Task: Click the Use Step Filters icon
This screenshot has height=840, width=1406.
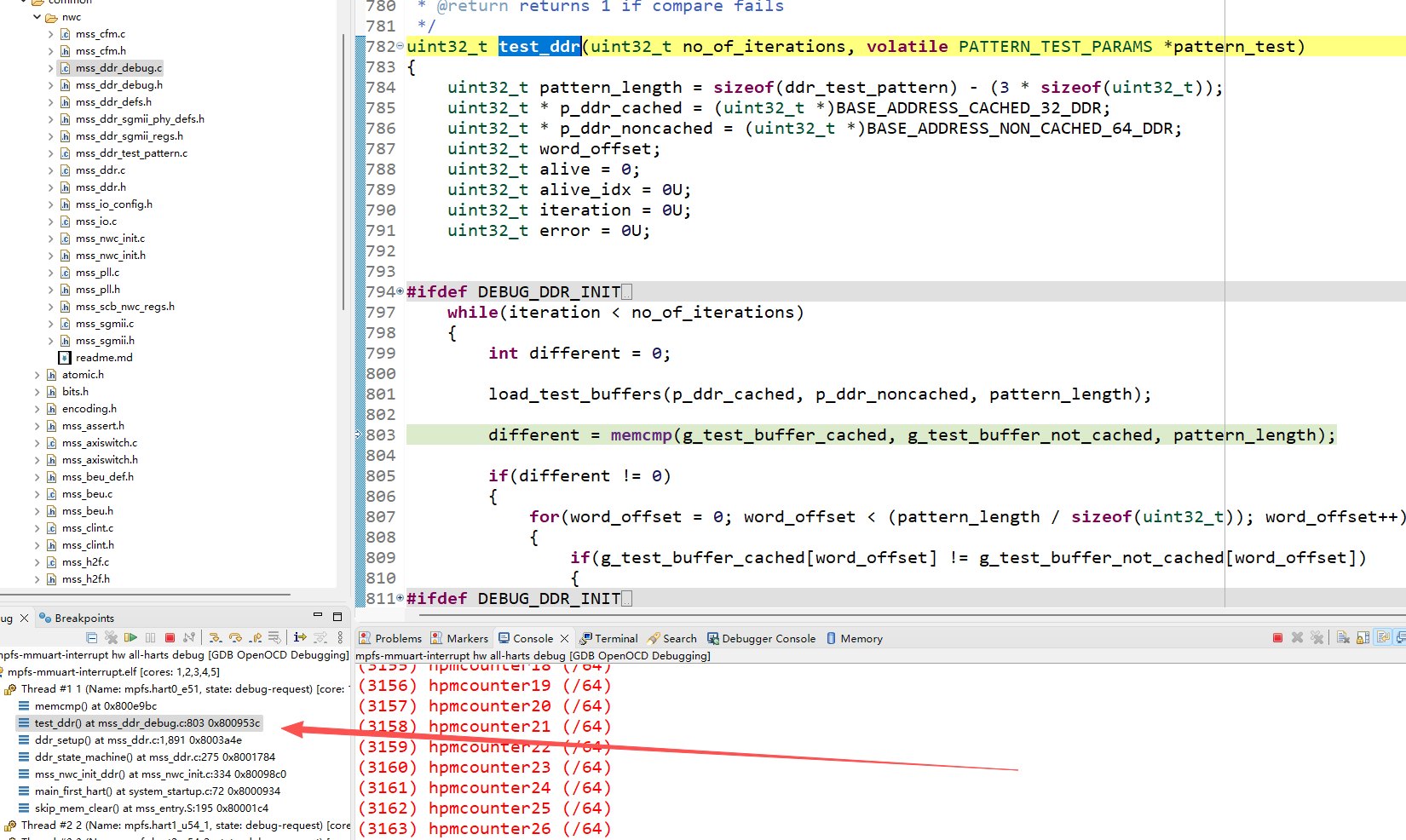Action: (x=320, y=637)
